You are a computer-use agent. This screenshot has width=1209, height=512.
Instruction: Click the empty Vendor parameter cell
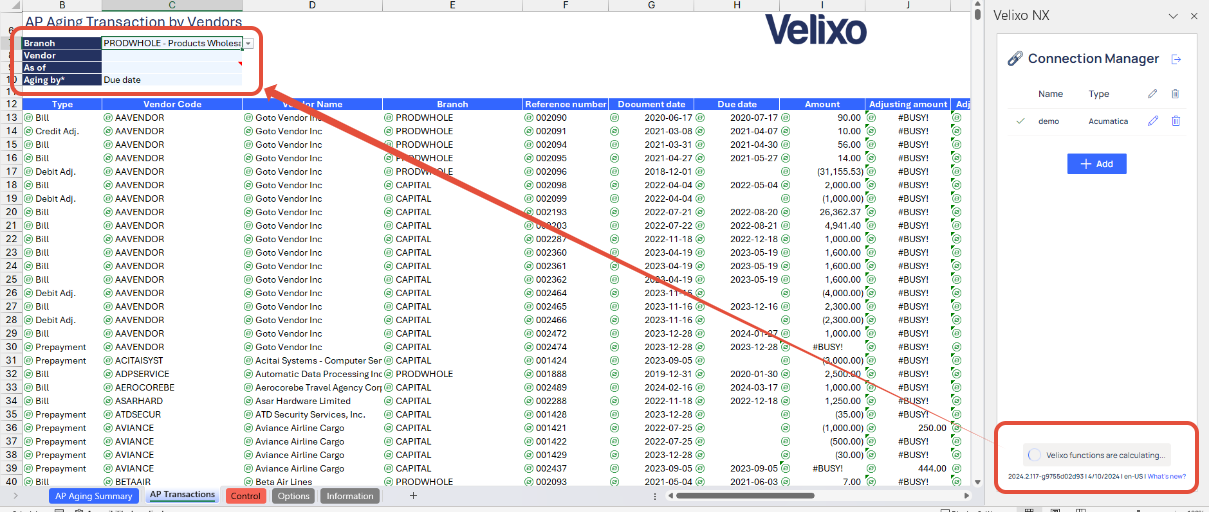pyautogui.click(x=172, y=55)
